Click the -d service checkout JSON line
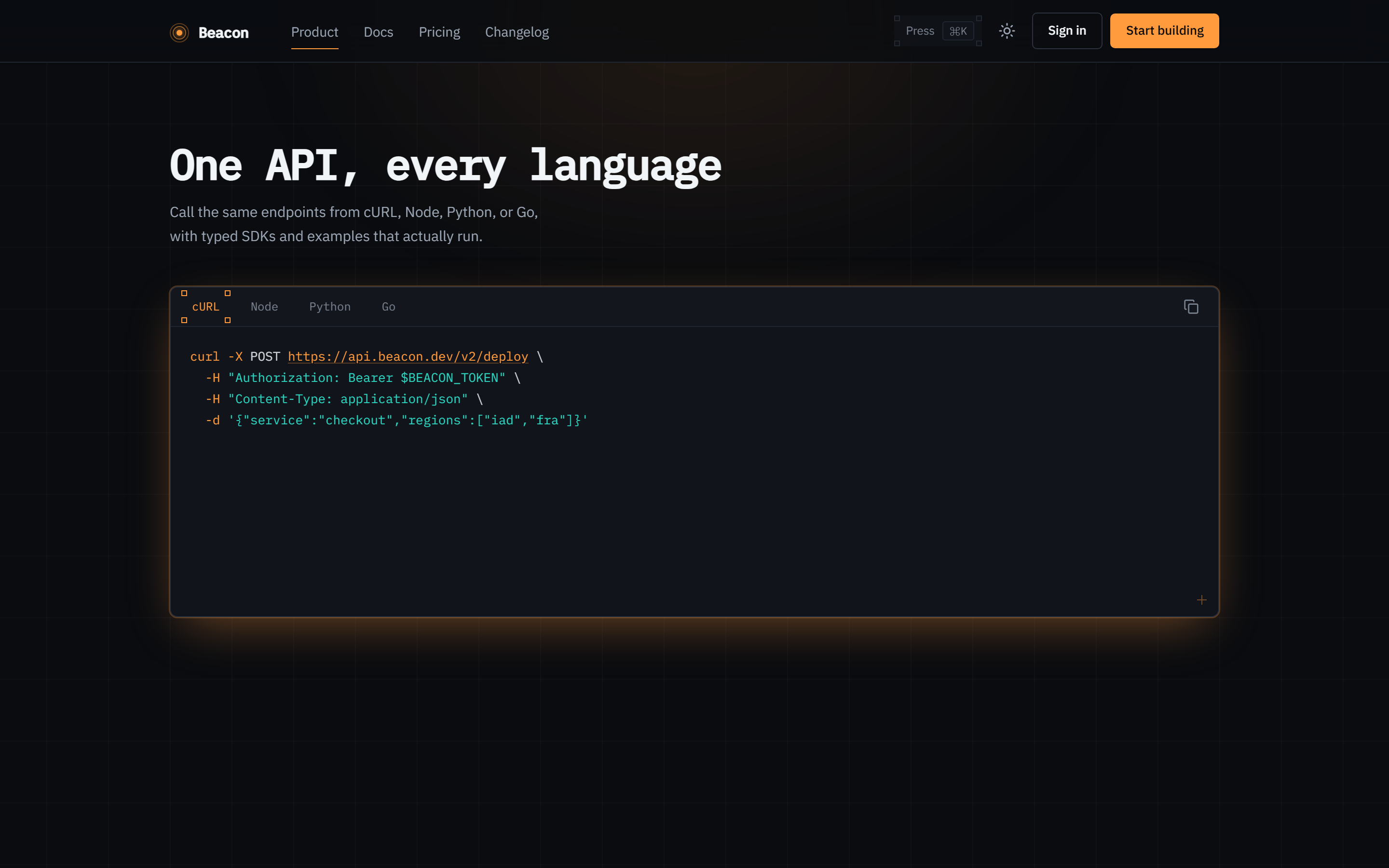The image size is (1389, 868). pos(396,420)
